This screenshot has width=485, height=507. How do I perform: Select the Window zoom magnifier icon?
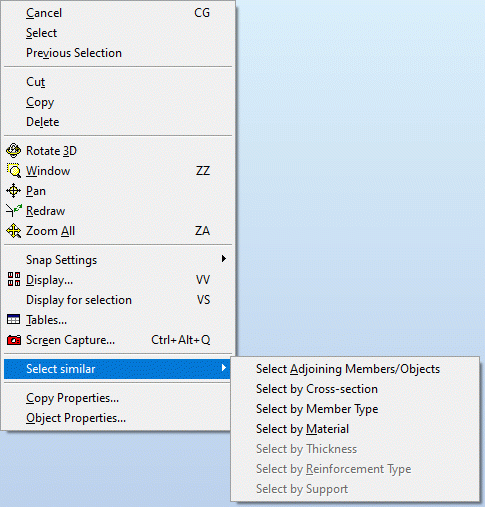[x=14, y=171]
